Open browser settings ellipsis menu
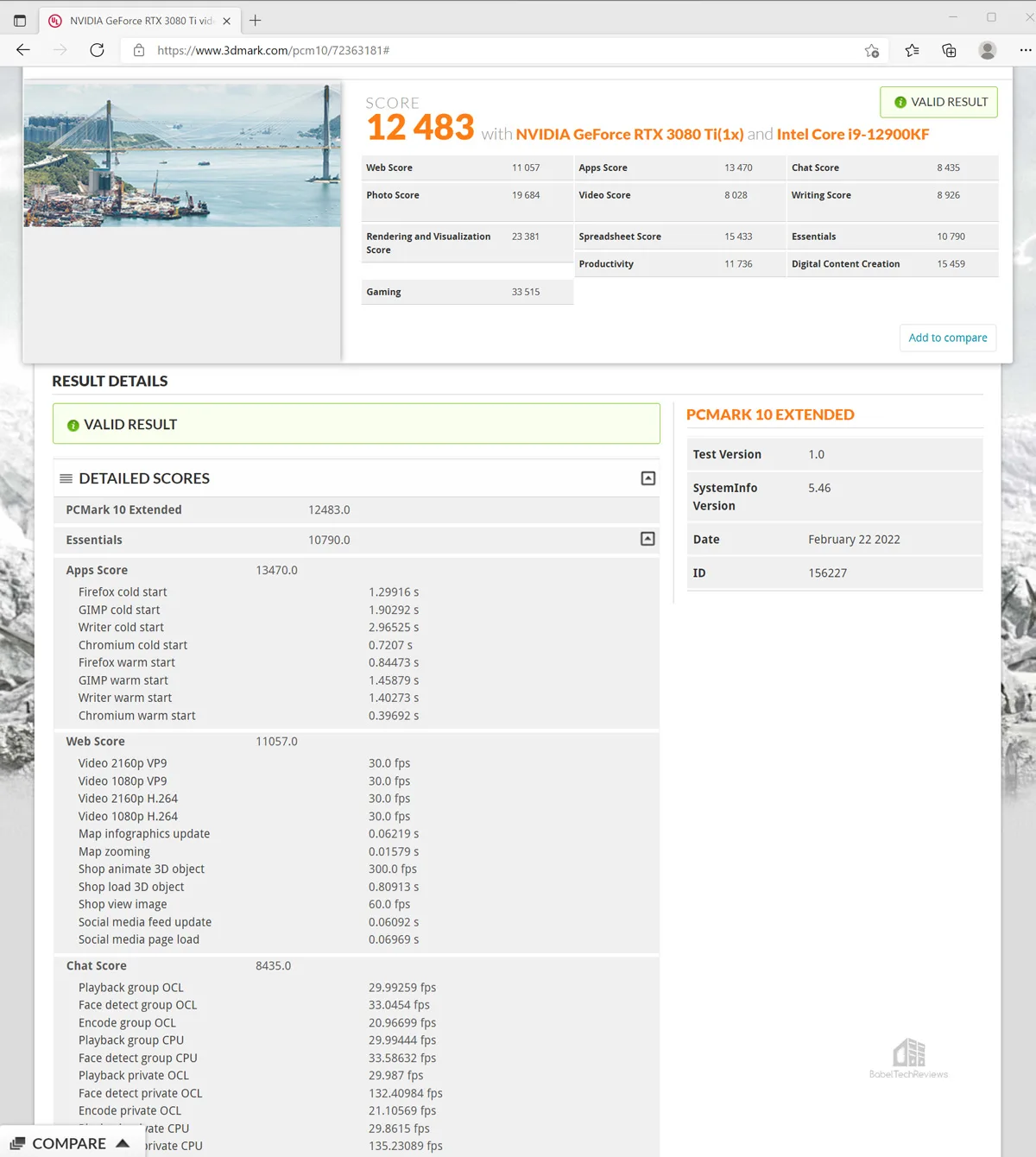1036x1157 pixels. point(1026,50)
